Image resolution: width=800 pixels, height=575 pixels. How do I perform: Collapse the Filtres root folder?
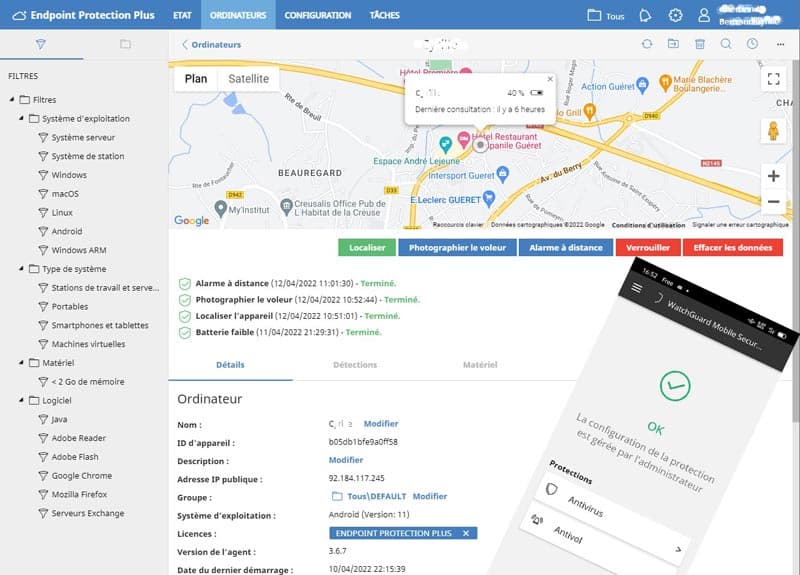(x=12, y=99)
